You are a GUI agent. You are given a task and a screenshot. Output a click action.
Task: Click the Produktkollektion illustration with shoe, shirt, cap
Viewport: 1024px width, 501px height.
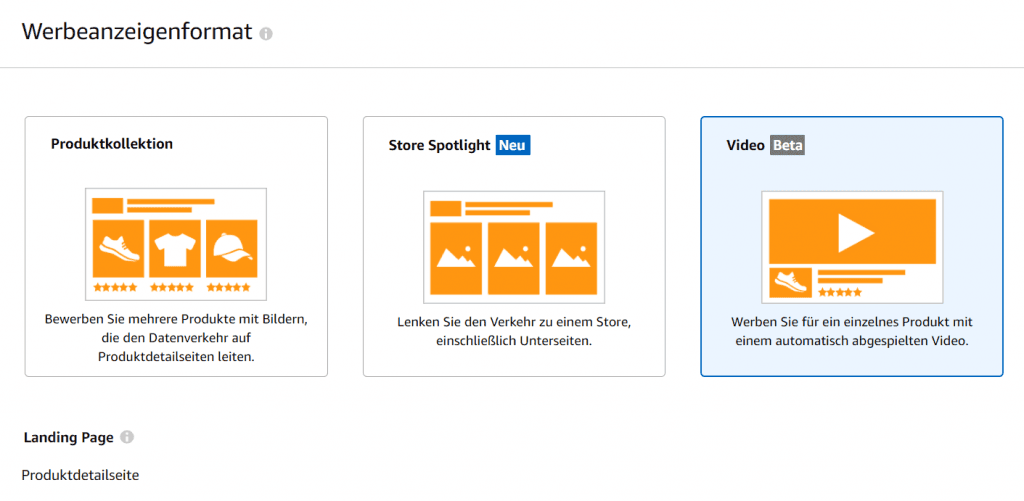click(x=176, y=244)
